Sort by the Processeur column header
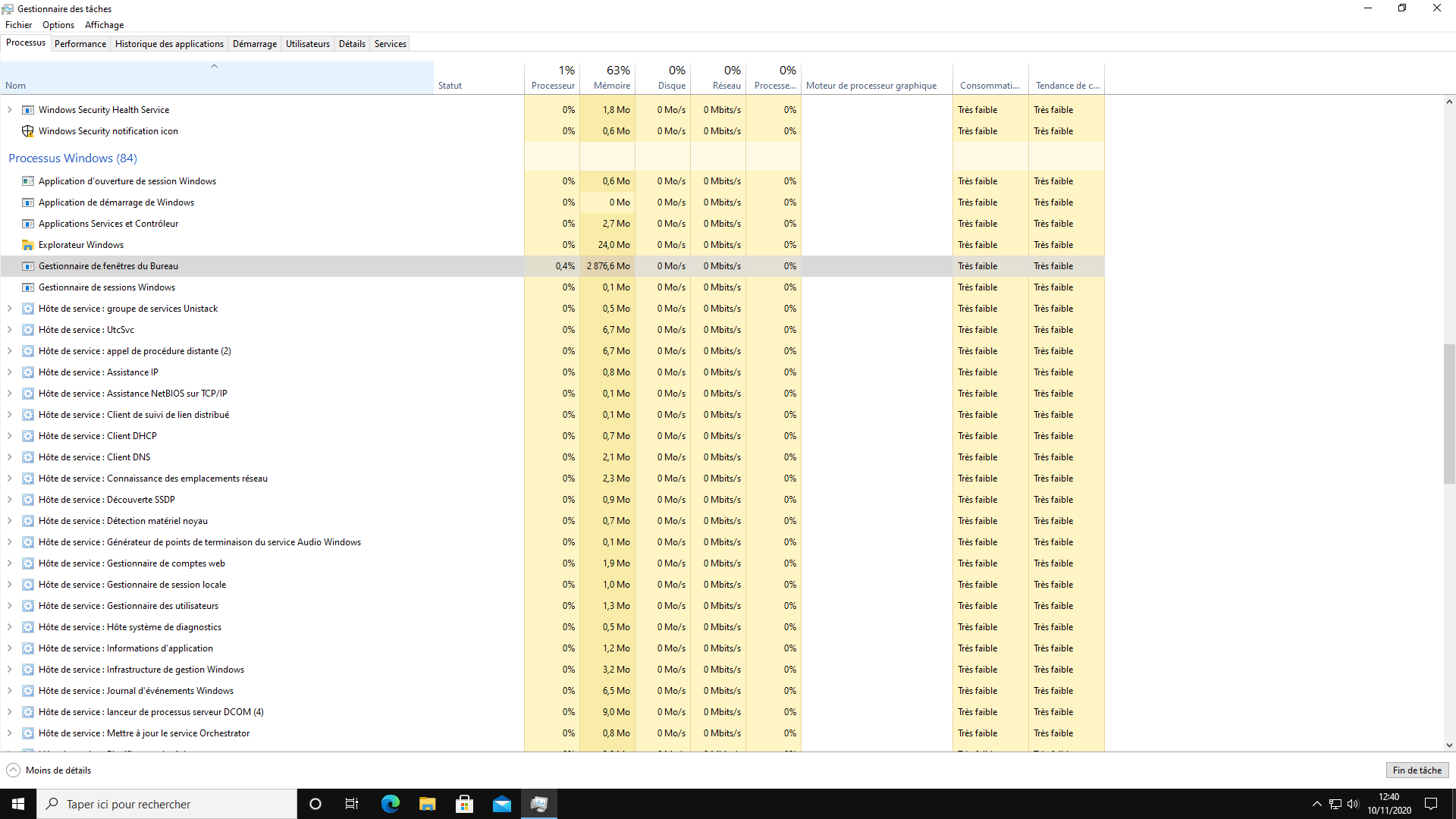Screen dimensions: 1456x819 point(552,77)
